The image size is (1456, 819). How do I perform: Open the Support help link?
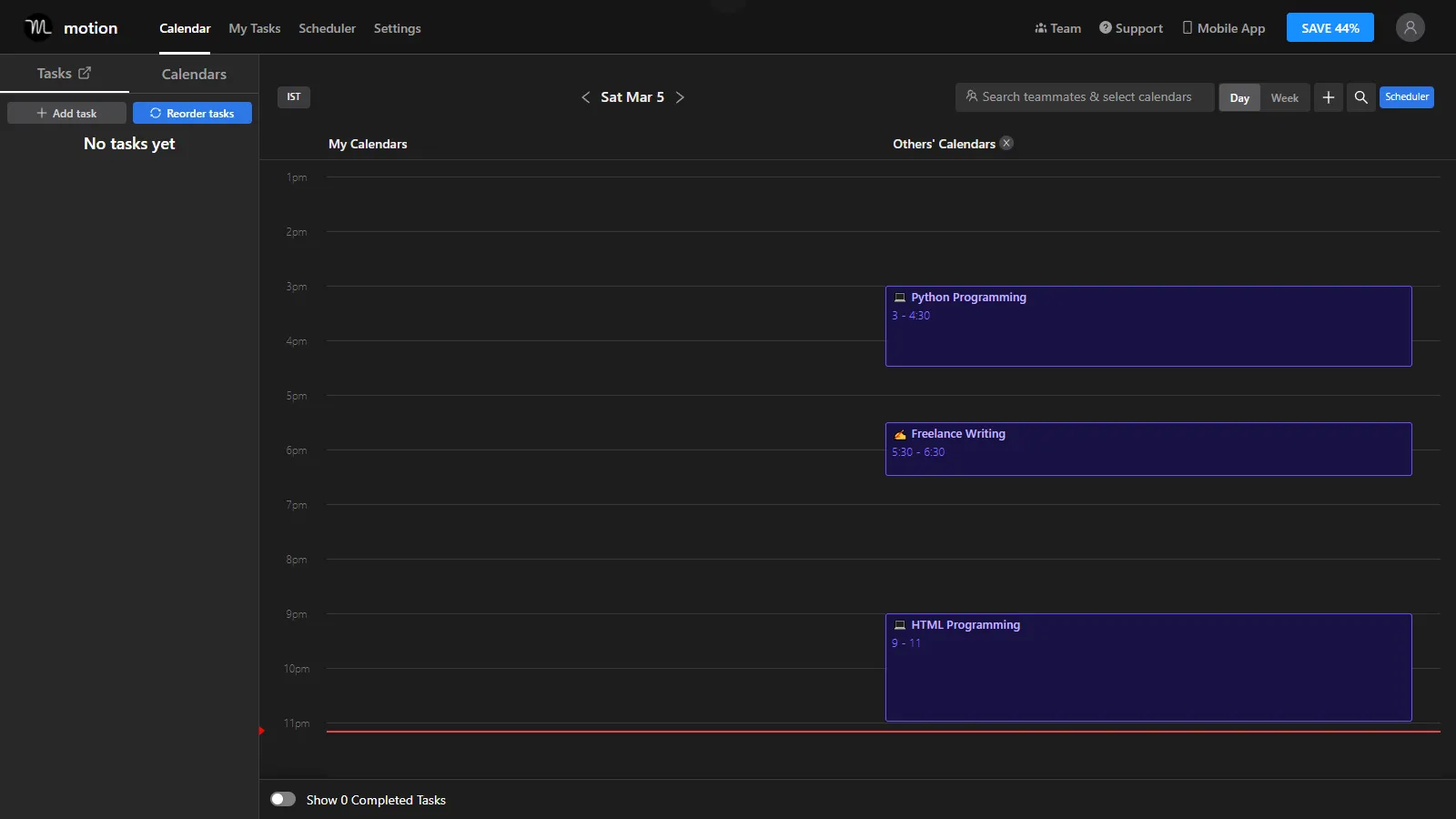(x=1130, y=28)
